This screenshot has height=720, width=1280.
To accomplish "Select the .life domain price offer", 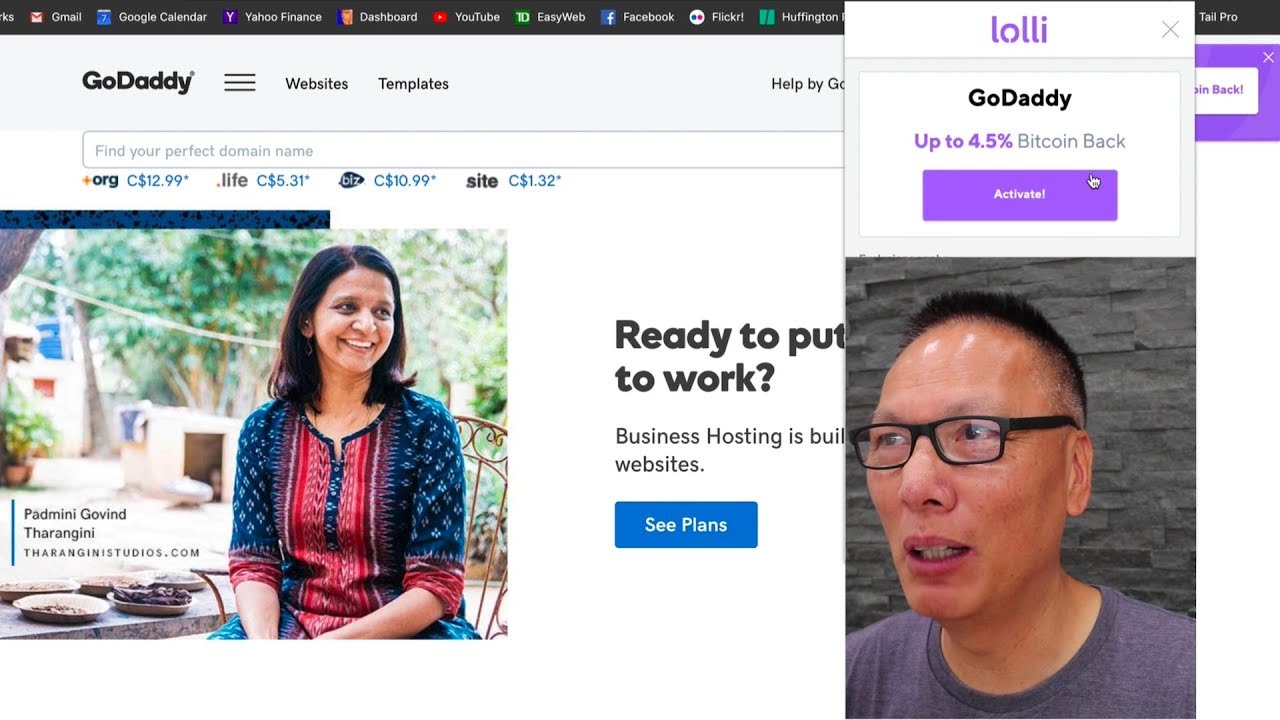I will pyautogui.click(x=263, y=181).
